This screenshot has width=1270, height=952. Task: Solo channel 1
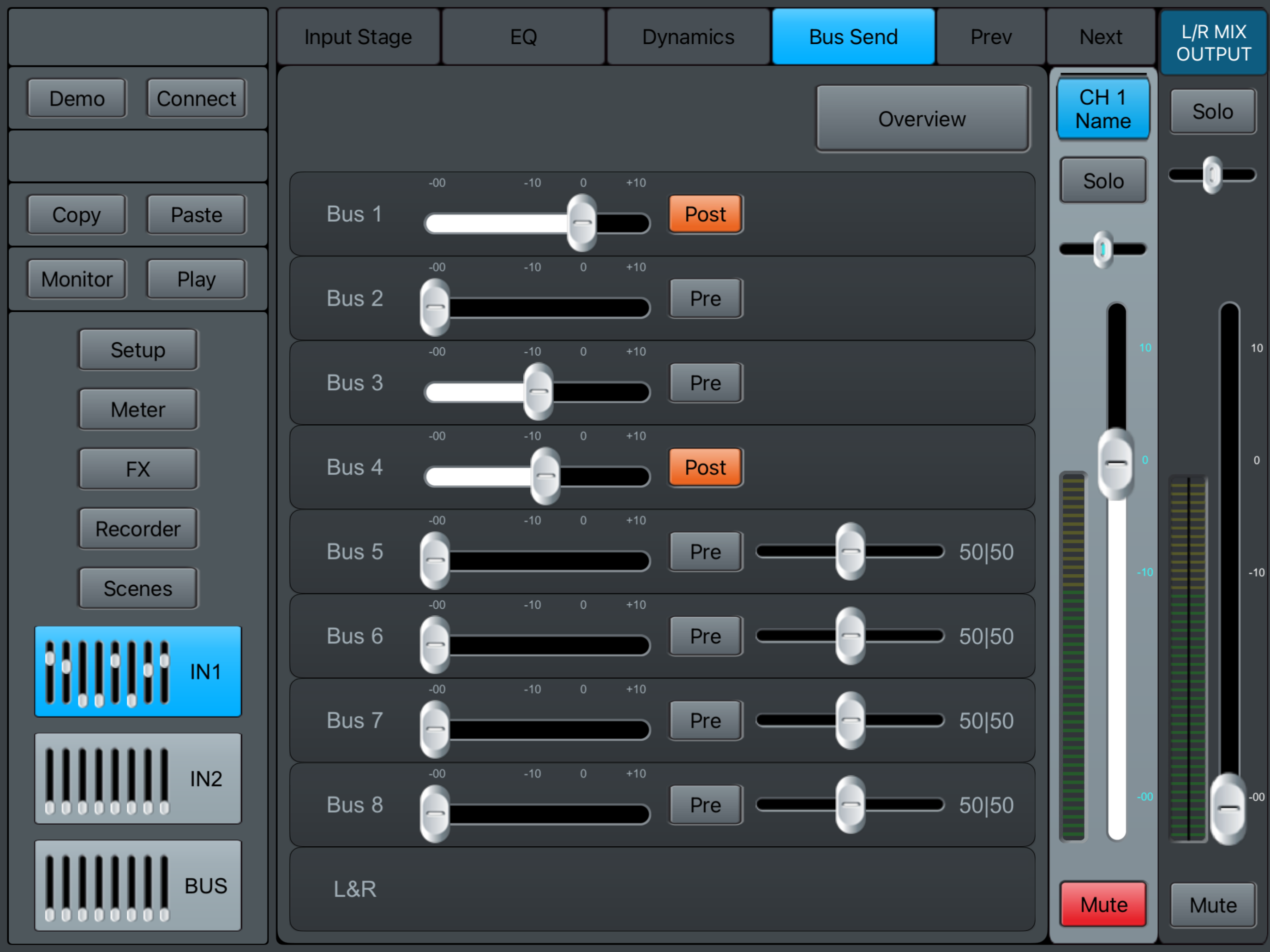(1103, 181)
